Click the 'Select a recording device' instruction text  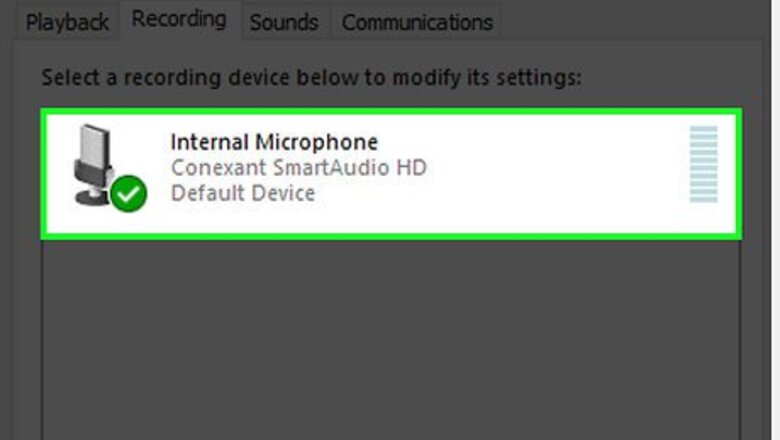[x=311, y=76]
